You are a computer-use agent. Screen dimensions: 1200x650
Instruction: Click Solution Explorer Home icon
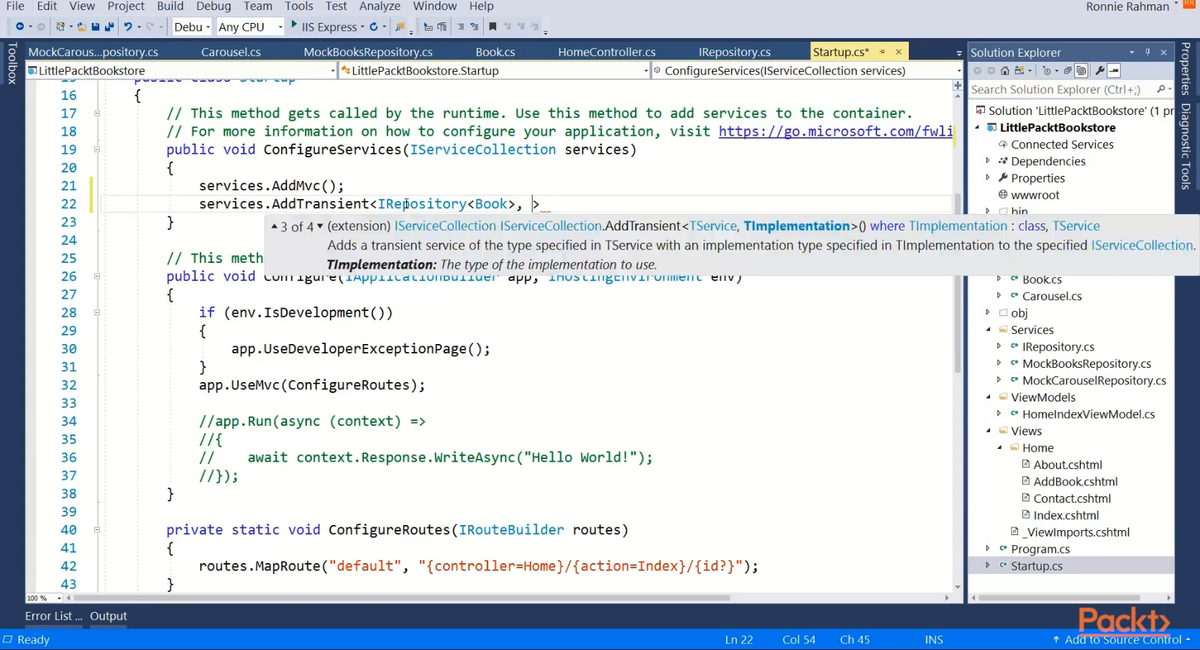[x=1005, y=71]
